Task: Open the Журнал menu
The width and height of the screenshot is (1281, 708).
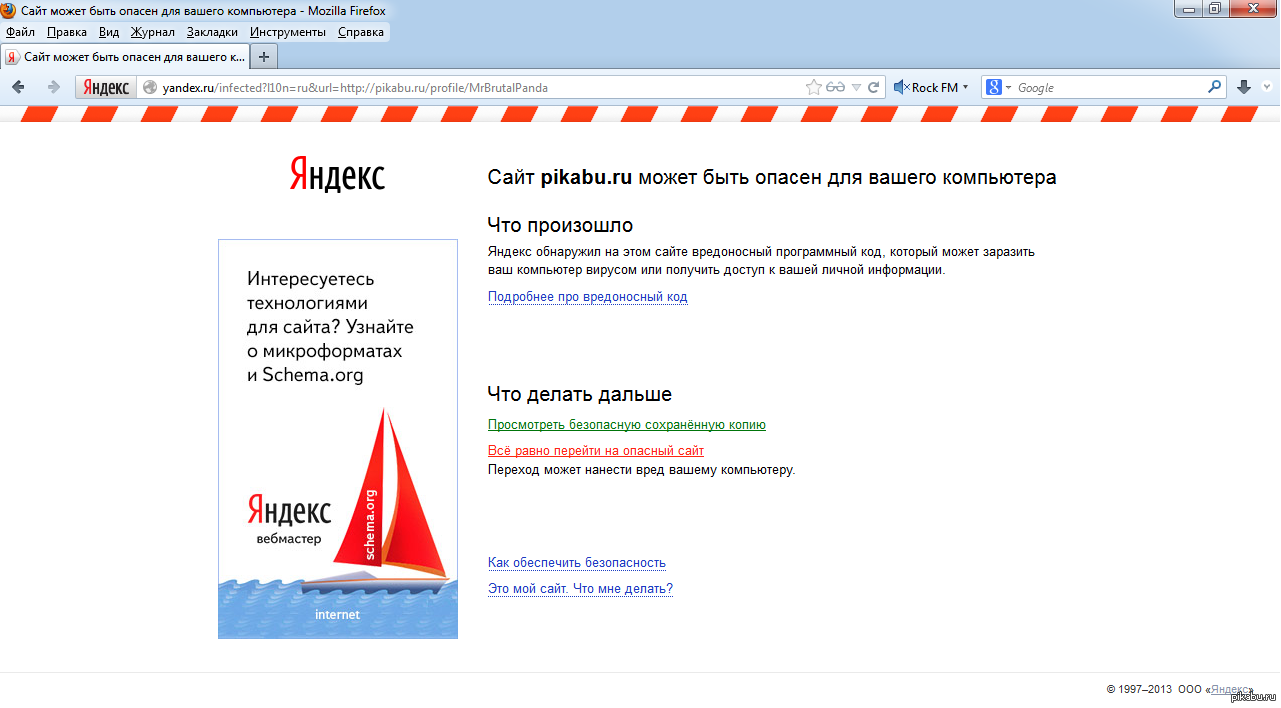Action: click(x=153, y=32)
